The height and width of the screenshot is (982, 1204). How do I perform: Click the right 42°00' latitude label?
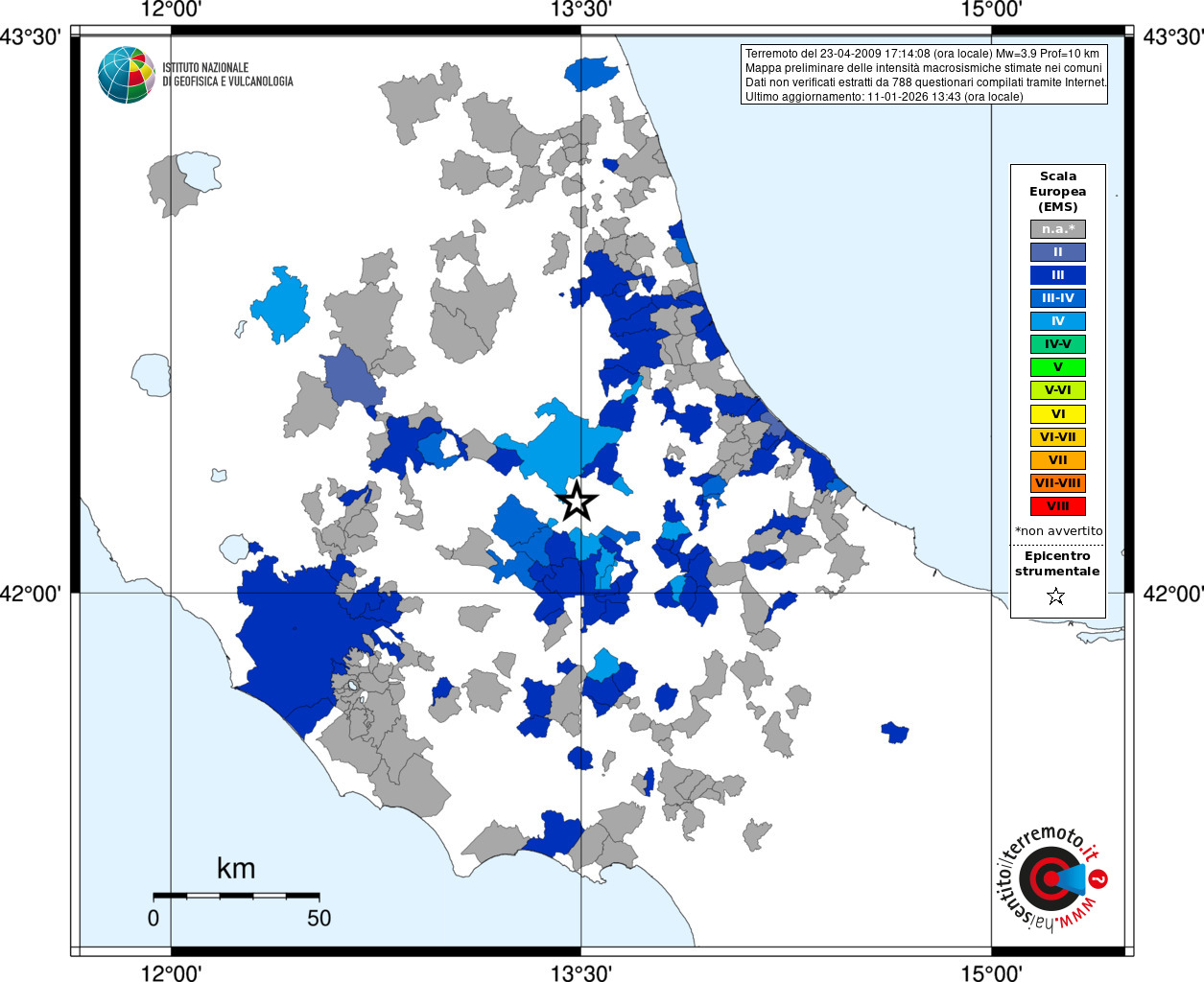point(1173,594)
